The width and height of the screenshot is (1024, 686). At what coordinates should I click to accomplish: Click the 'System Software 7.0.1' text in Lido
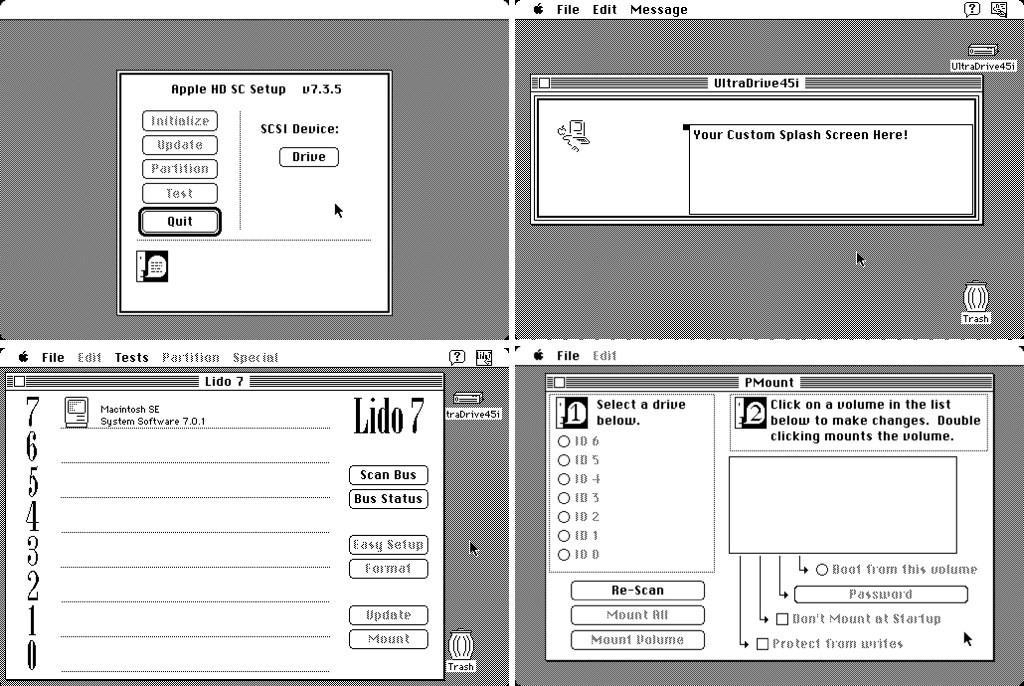(x=152, y=421)
